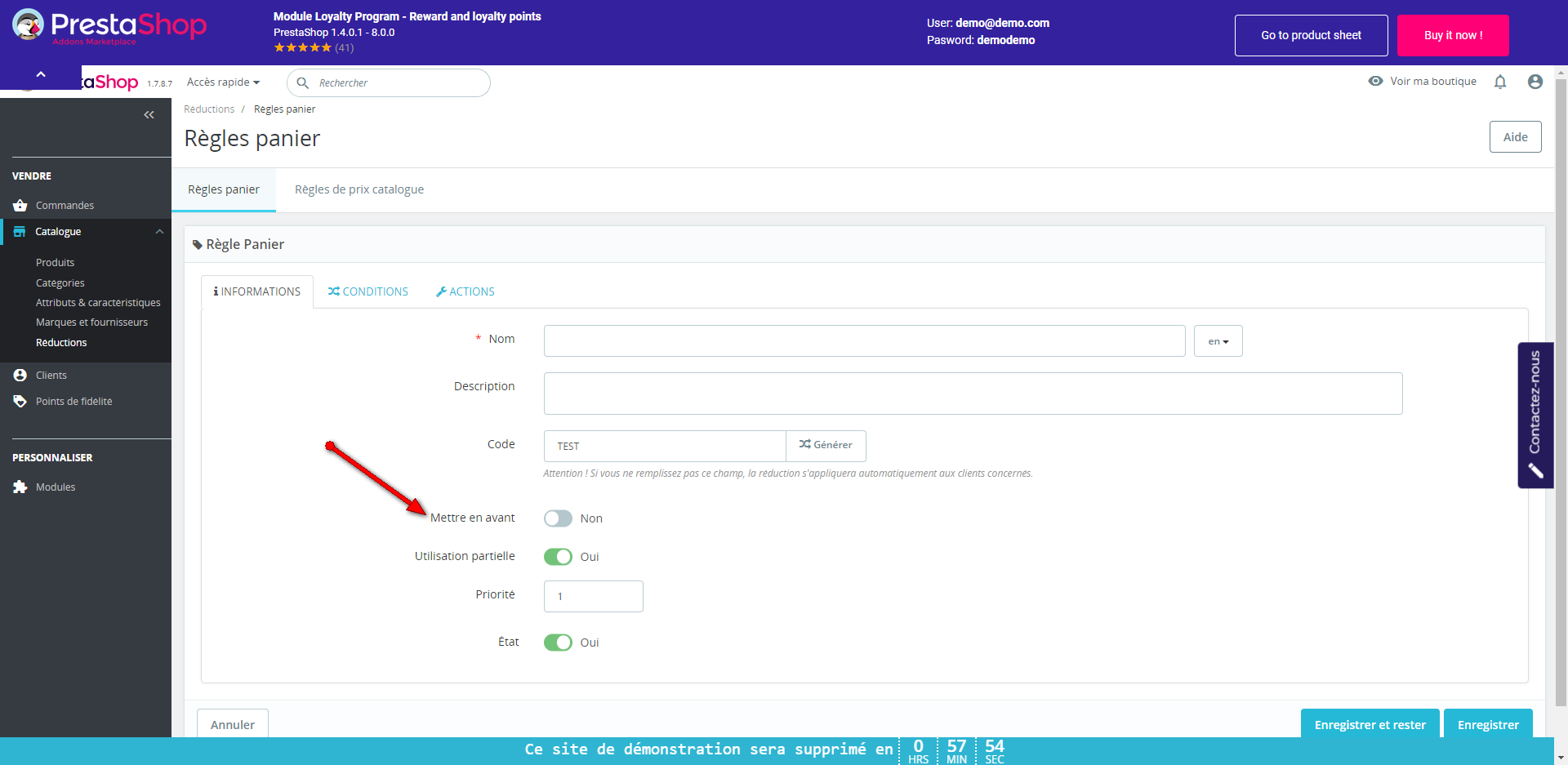Open the Accès rapide dropdown
Image resolution: width=1568 pixels, height=765 pixels.
(x=223, y=82)
